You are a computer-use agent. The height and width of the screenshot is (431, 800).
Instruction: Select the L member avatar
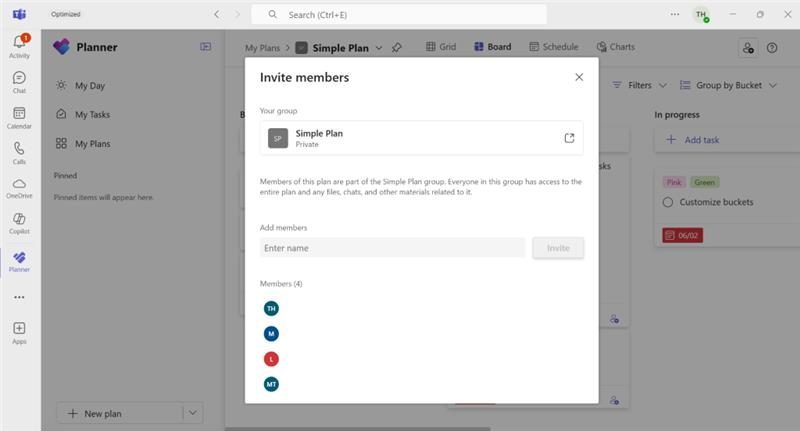click(x=271, y=359)
